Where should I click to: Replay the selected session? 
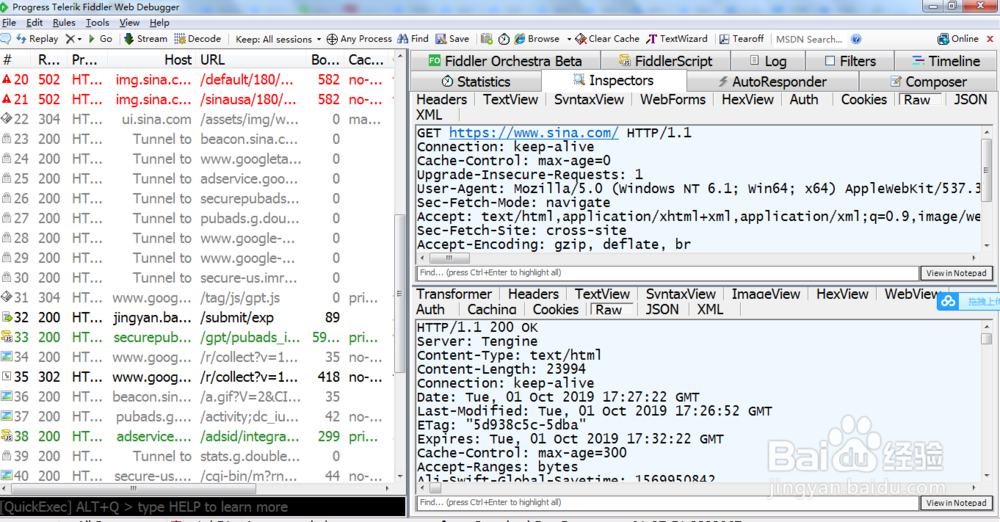coord(37,39)
